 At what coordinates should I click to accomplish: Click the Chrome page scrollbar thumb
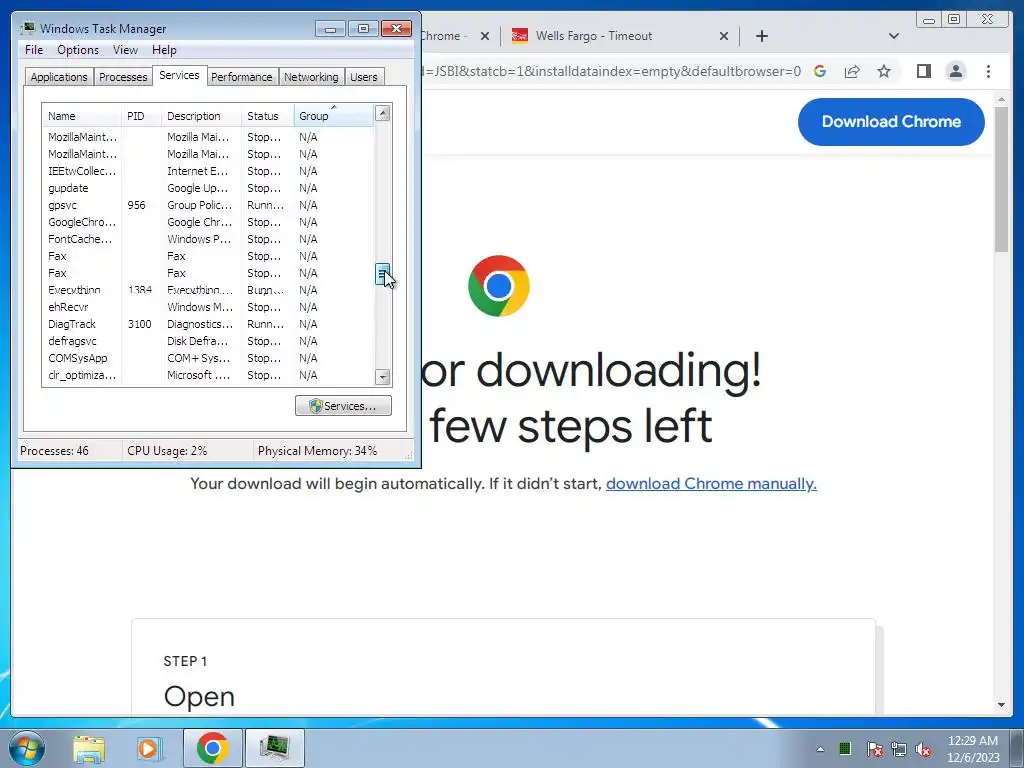[x=1001, y=178]
